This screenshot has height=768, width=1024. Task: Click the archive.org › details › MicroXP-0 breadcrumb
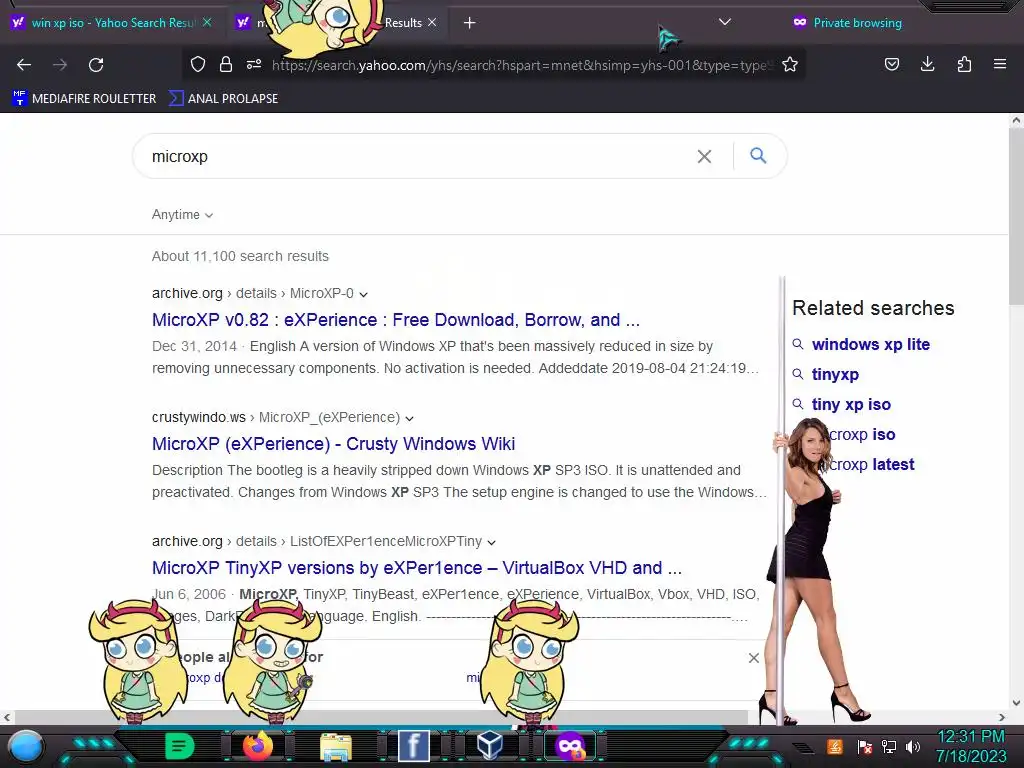tap(253, 294)
